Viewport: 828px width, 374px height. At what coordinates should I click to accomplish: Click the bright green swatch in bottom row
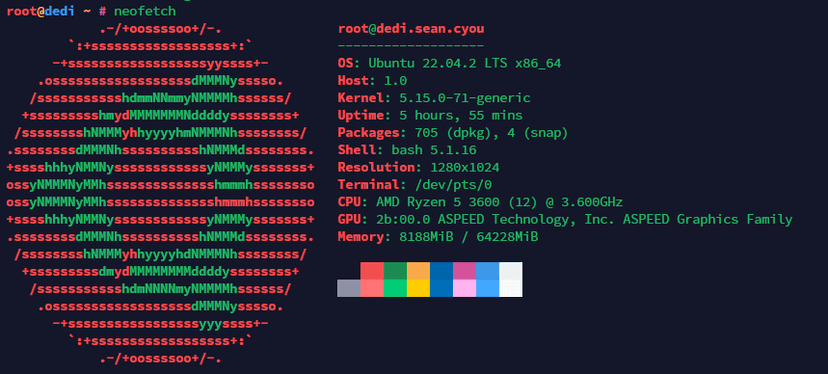click(x=395, y=288)
